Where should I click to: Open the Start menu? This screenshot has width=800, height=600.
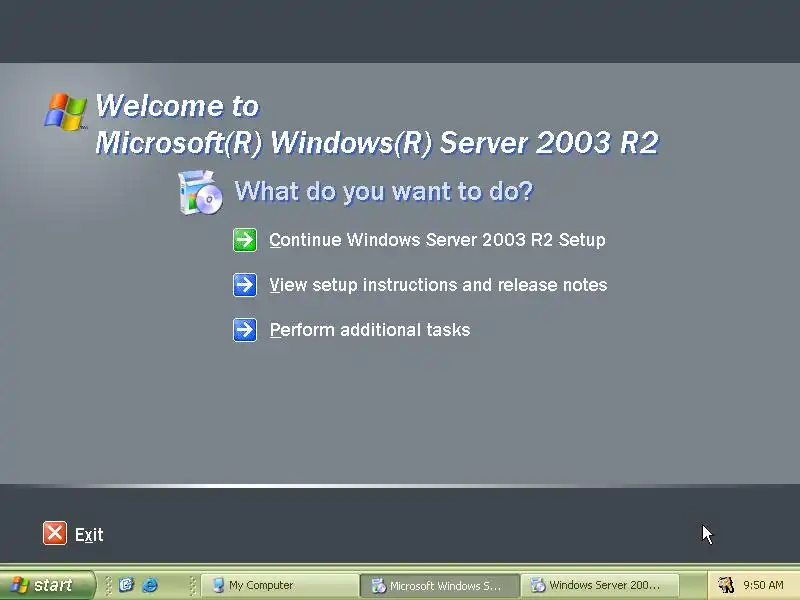pyautogui.click(x=47, y=585)
